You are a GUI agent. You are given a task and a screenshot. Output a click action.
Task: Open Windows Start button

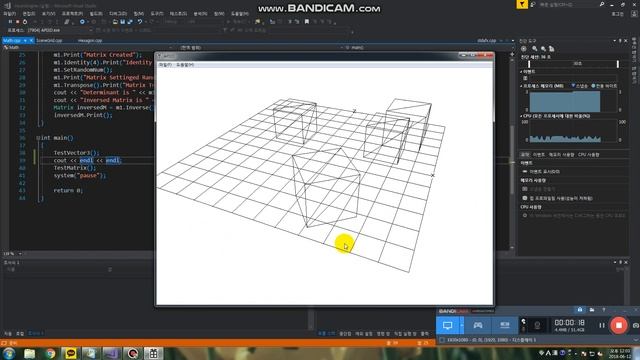pos(9,353)
